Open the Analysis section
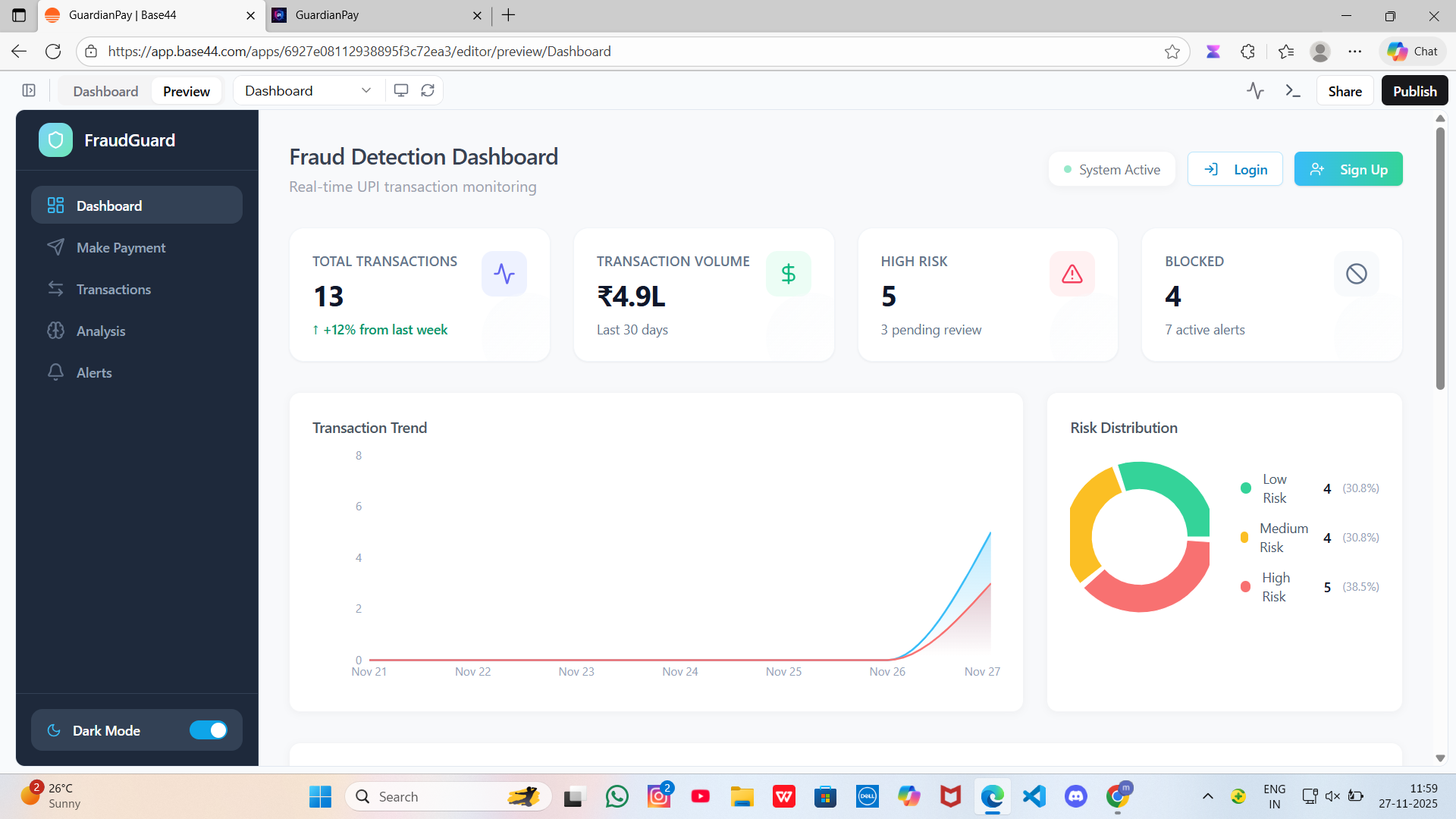Screen dimensions: 1456x819 [x=100, y=331]
